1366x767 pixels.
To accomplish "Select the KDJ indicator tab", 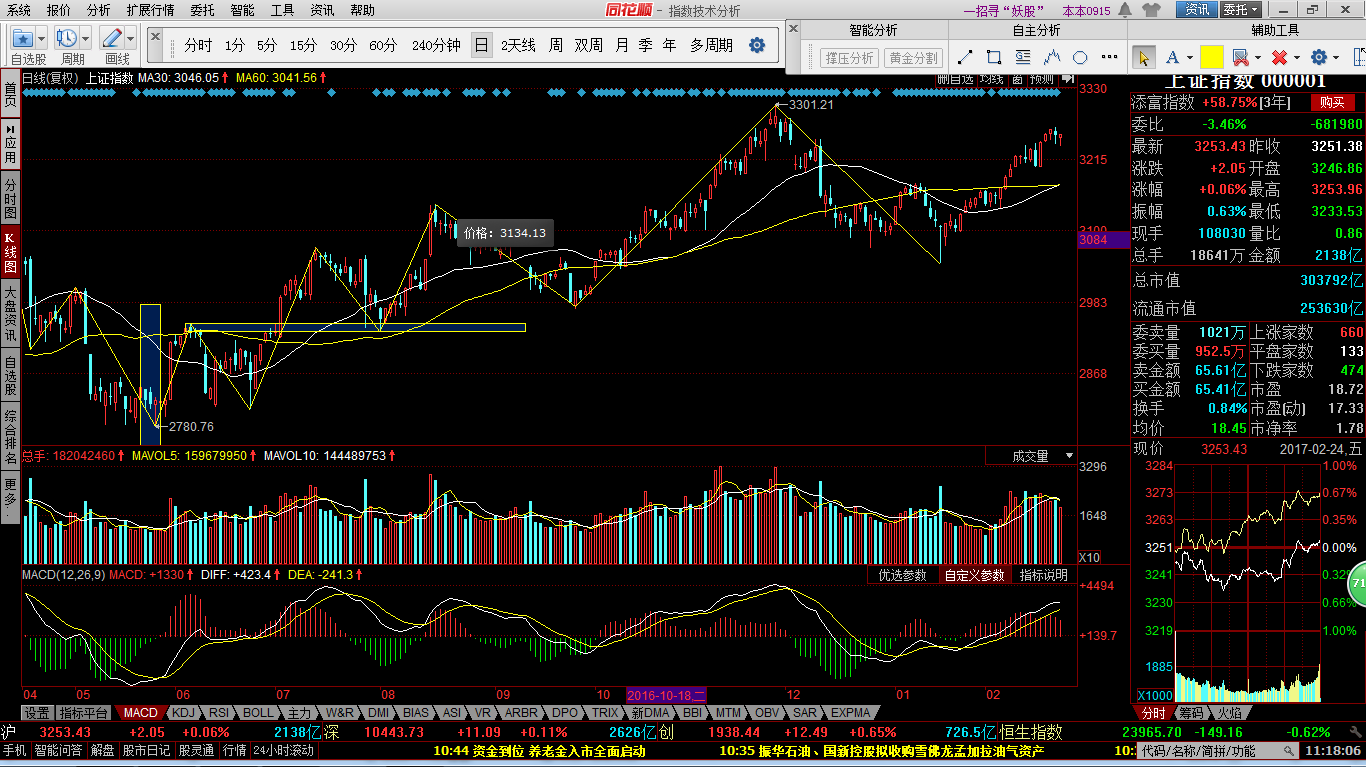I will tap(183, 713).
